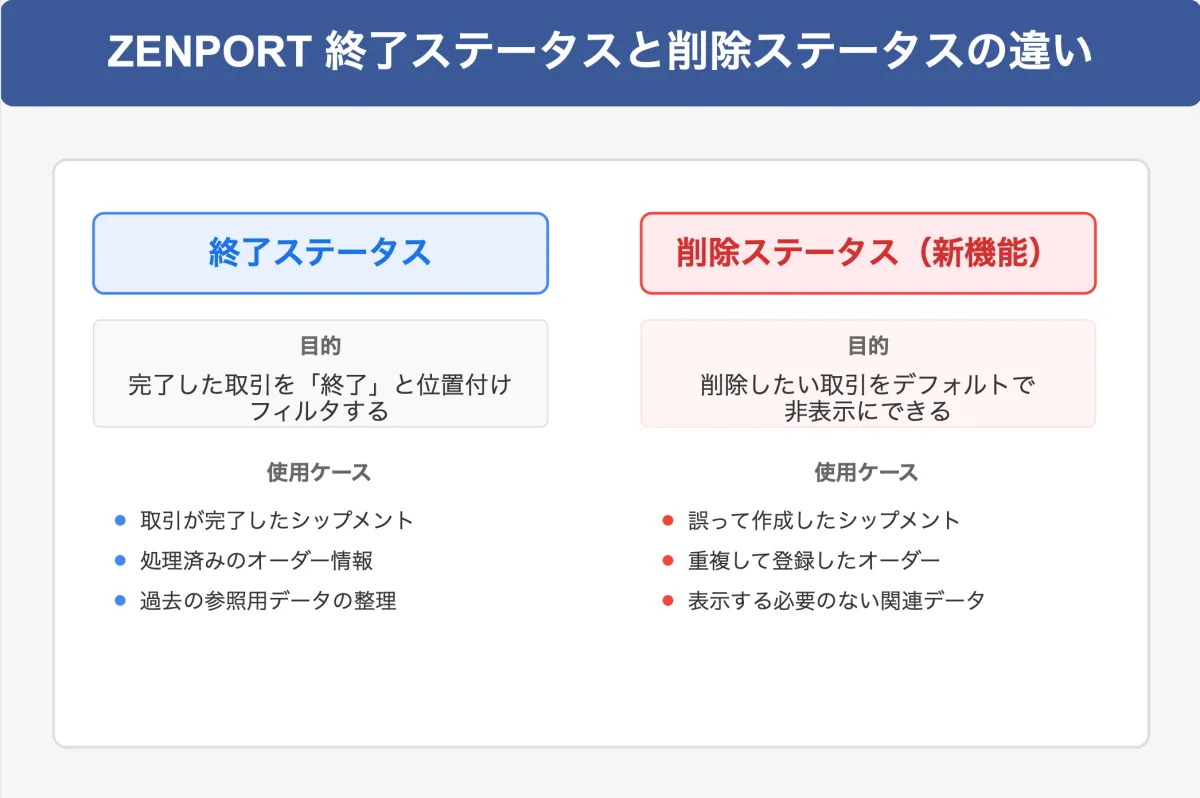1200x798 pixels.
Task: Click the blue bullet beside 処理済みのオーダー情報
Action: pyautogui.click(x=120, y=560)
